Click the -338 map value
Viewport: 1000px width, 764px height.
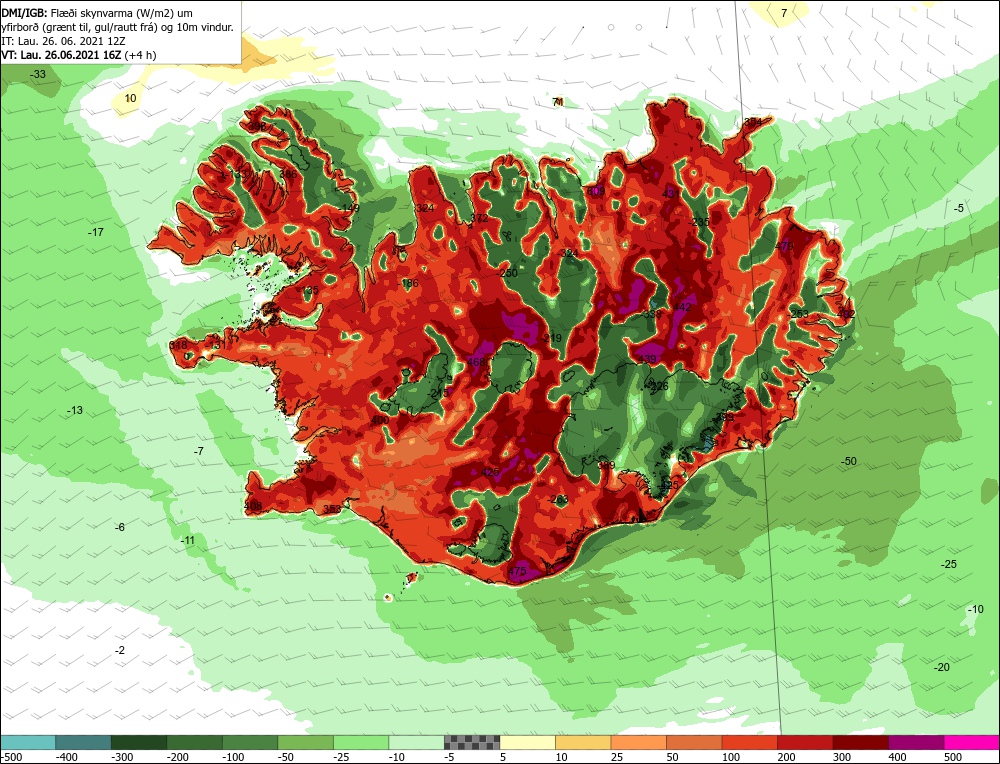point(652,314)
